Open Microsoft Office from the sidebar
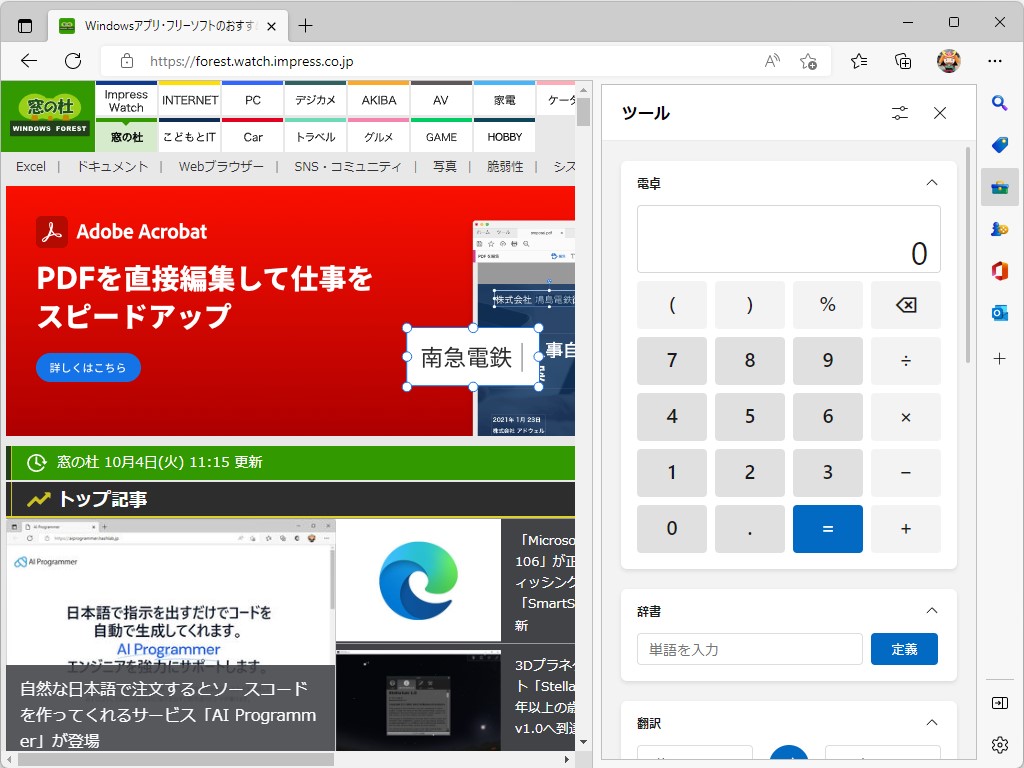This screenshot has height=768, width=1024. tap(999, 271)
